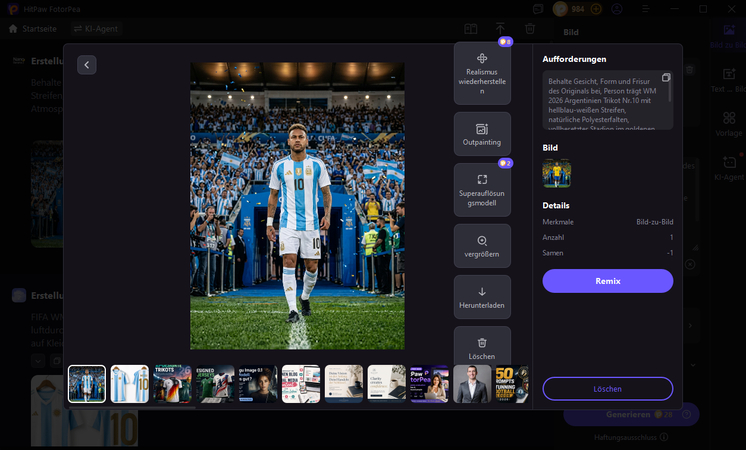The height and width of the screenshot is (450, 746).
Task: Select the white-blue jersey thumbnail
Action: pos(130,384)
